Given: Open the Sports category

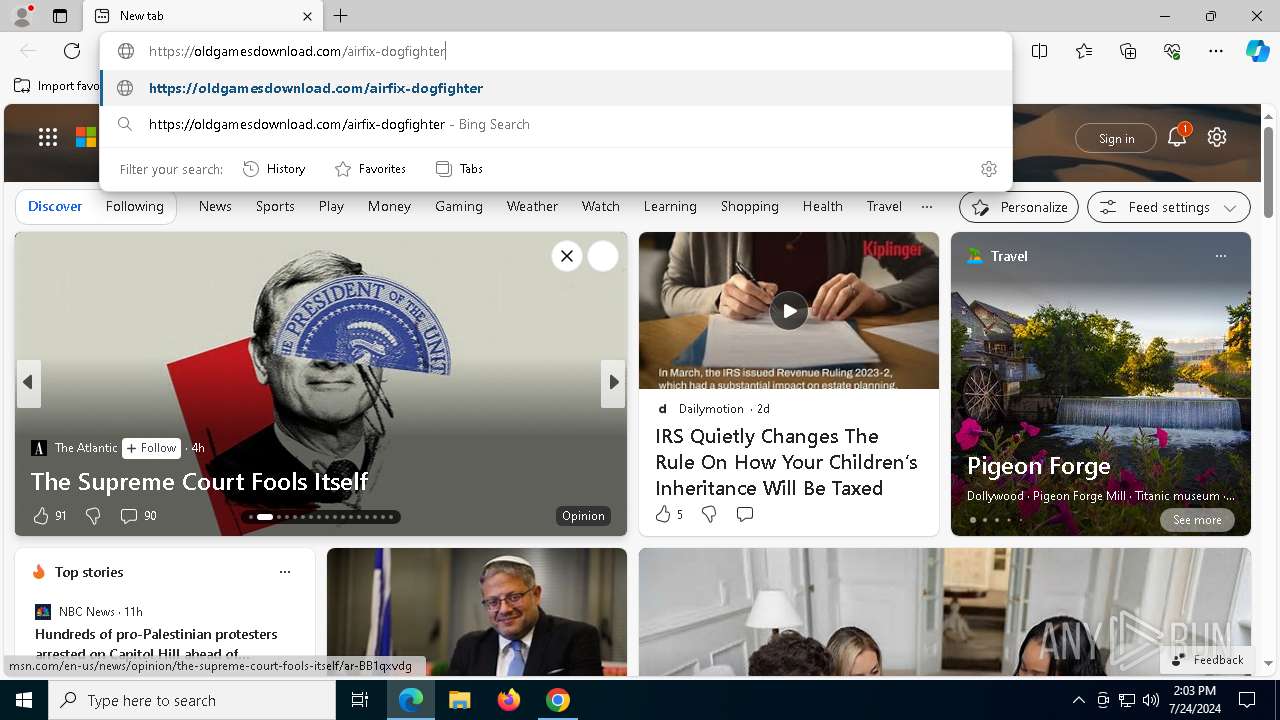Looking at the screenshot, I should click(275, 206).
